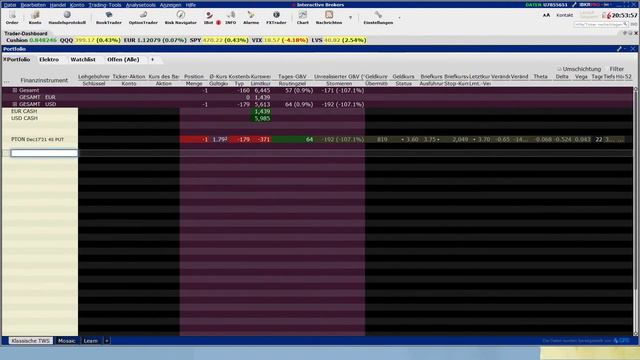Screen dimensions: 640x360
Task: Open the IBot assistant icon
Action: [x=209, y=18]
